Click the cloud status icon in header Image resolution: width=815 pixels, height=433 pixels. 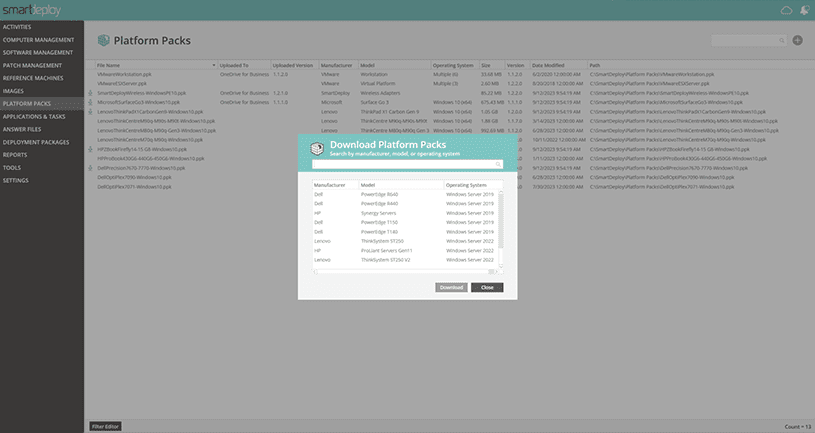coord(786,10)
